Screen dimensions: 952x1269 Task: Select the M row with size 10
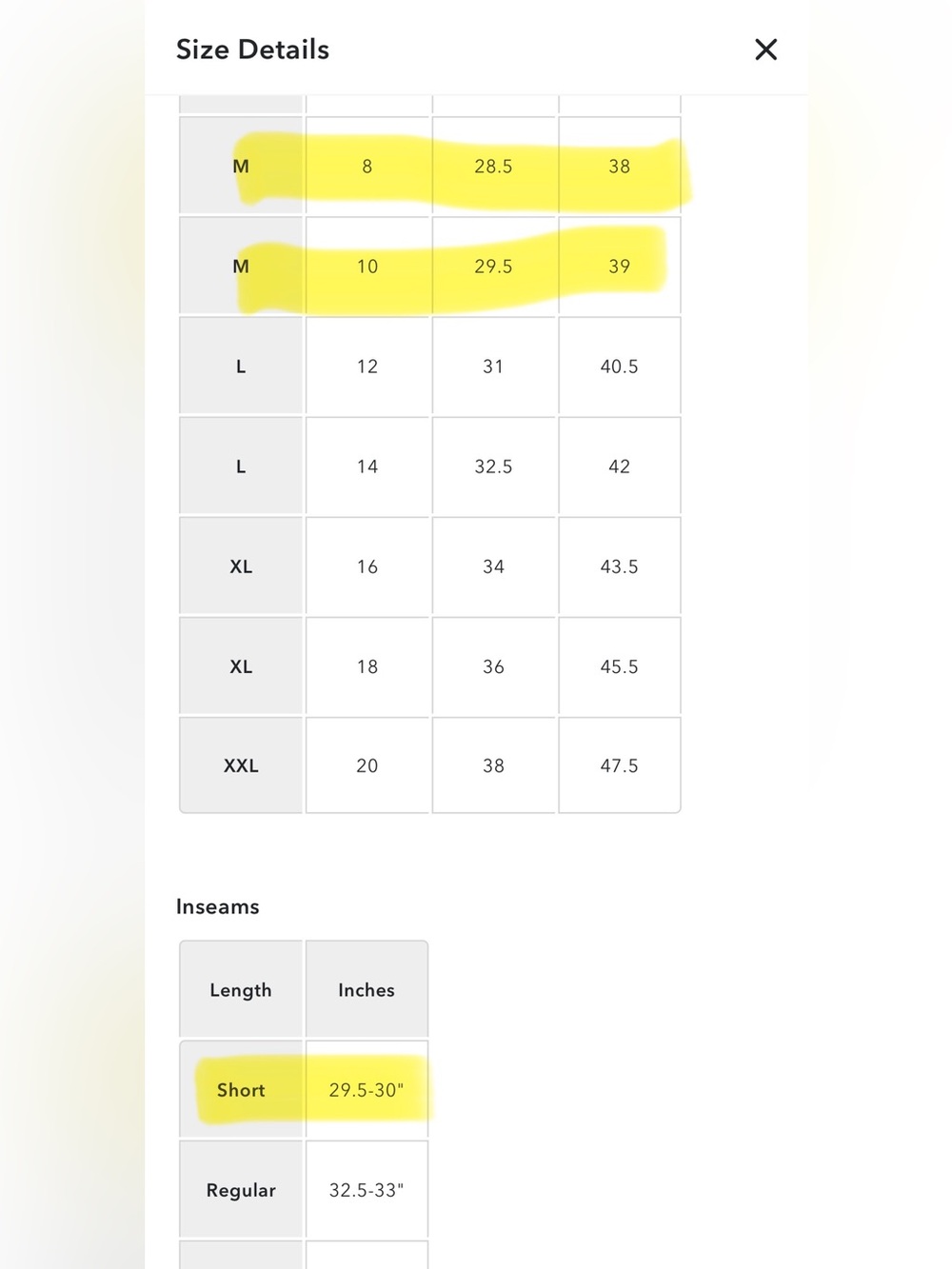pyautogui.click(x=430, y=267)
